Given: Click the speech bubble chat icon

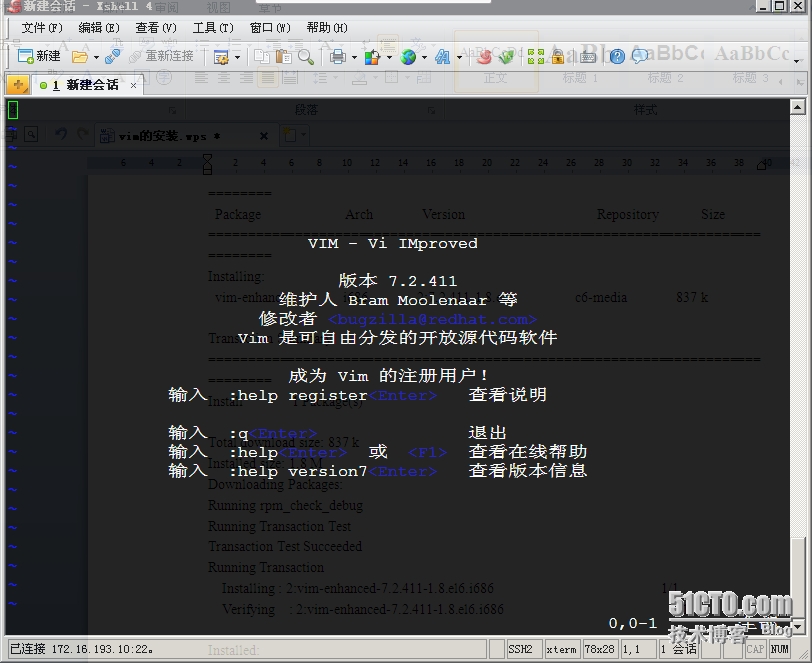Looking at the screenshot, I should click(x=640, y=56).
